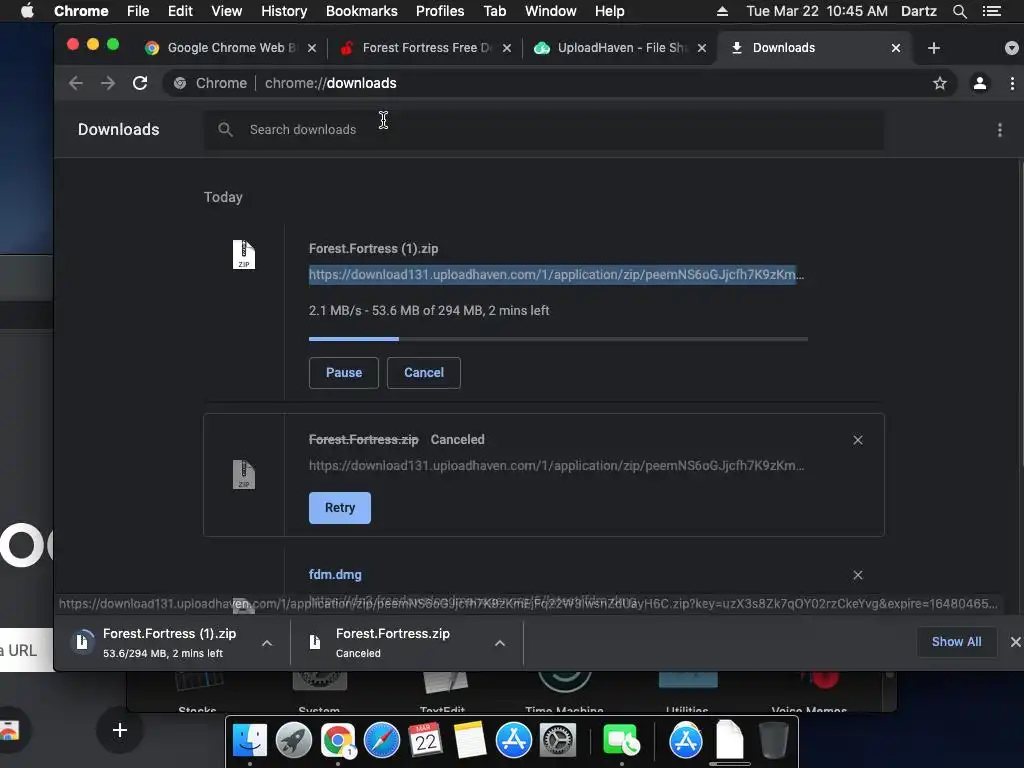Open the Apple menu
The height and width of the screenshot is (768, 1024).
(27, 11)
